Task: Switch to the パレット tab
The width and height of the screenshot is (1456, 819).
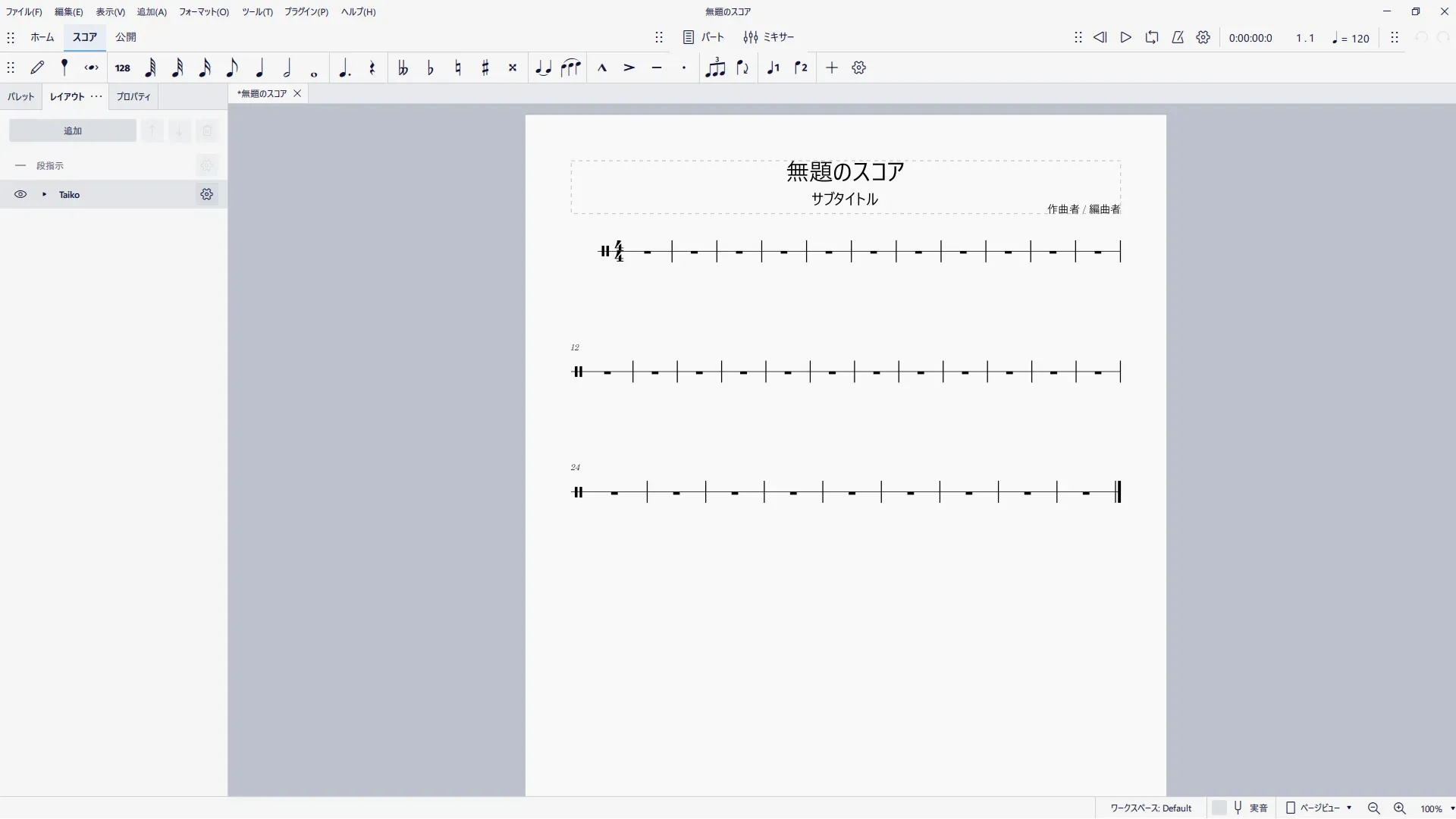Action: pyautogui.click(x=21, y=97)
